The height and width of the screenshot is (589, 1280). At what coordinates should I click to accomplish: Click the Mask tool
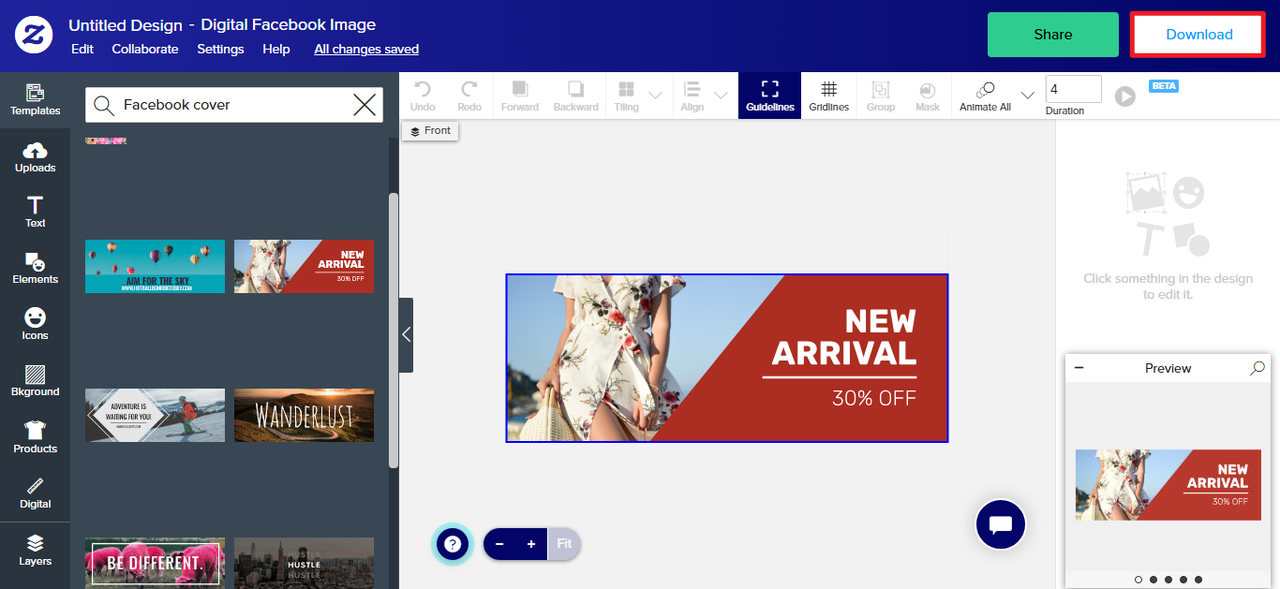[x=928, y=96]
